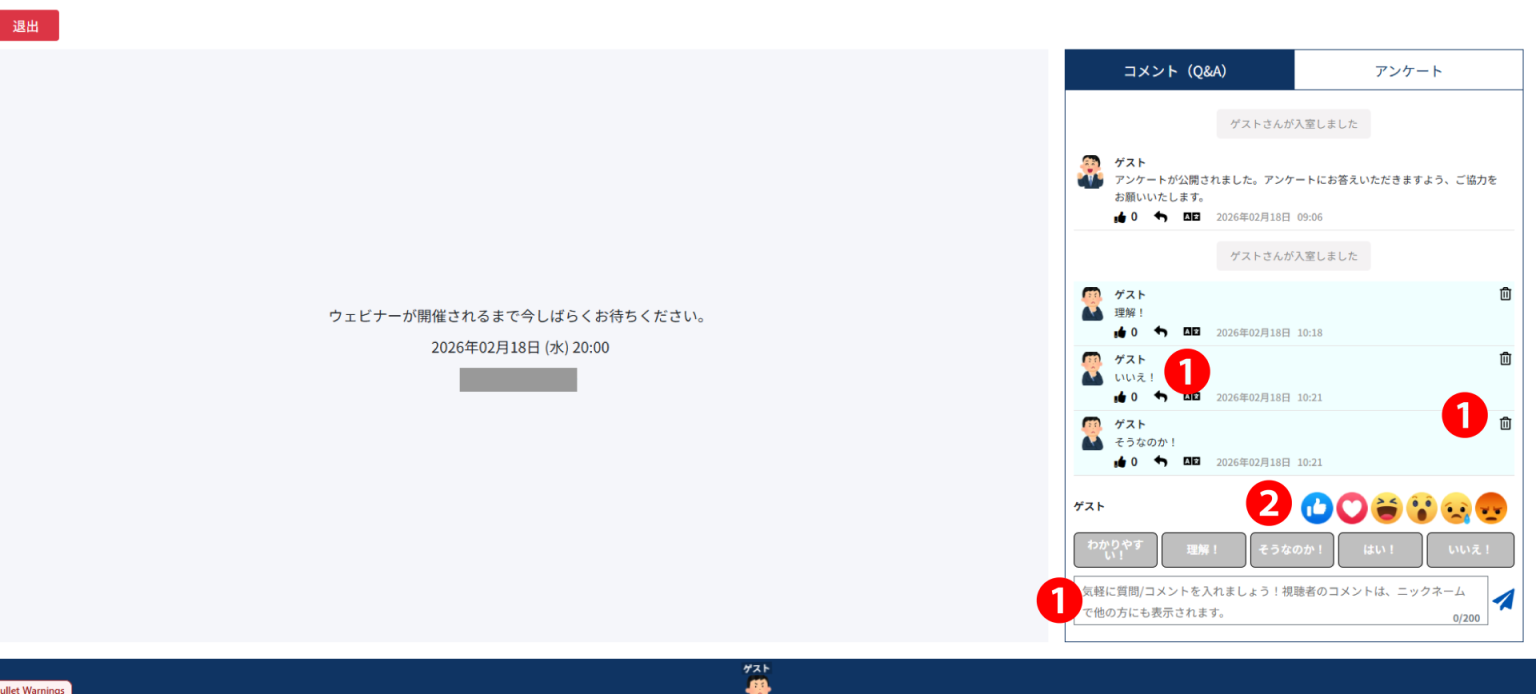Like the 09:06 survey announcement comment

pyautogui.click(x=1120, y=217)
